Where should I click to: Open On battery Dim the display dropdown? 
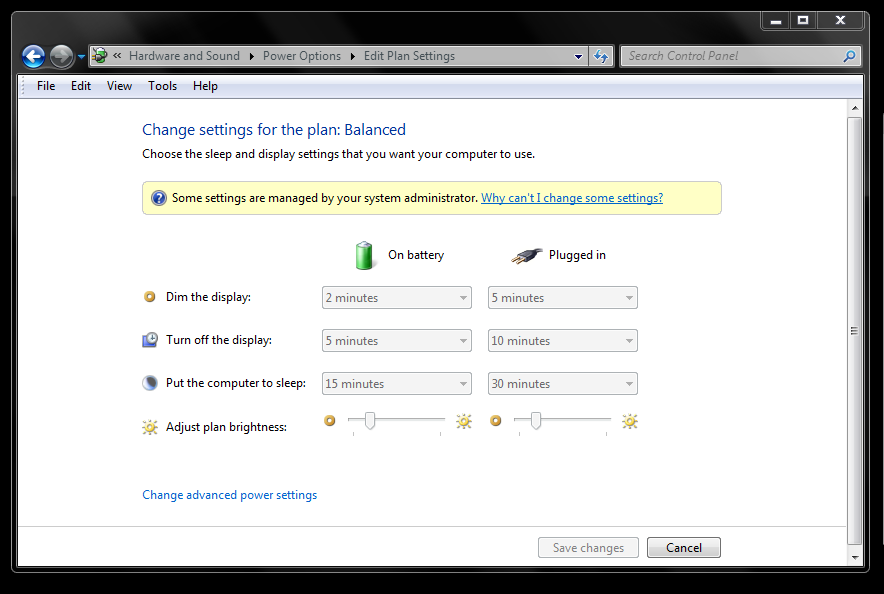396,298
